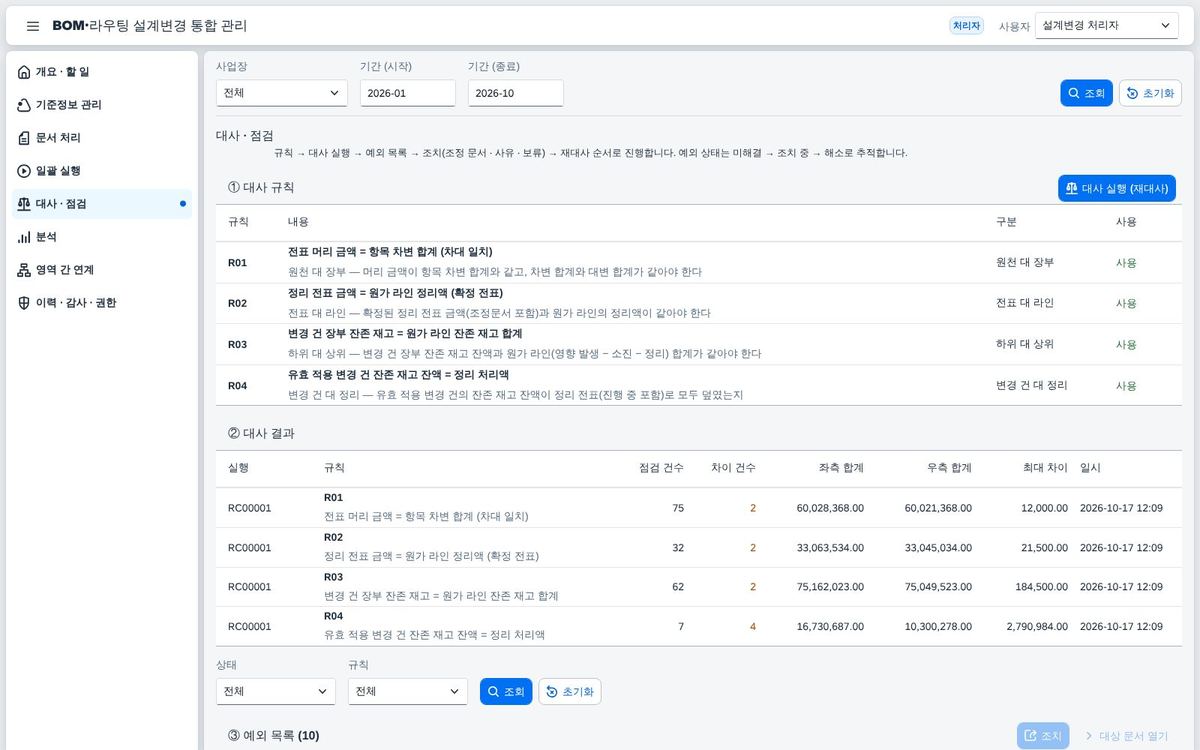Click the 영역 간 연계 network icon
Screen dimensions: 1200x750
(x=24, y=270)
